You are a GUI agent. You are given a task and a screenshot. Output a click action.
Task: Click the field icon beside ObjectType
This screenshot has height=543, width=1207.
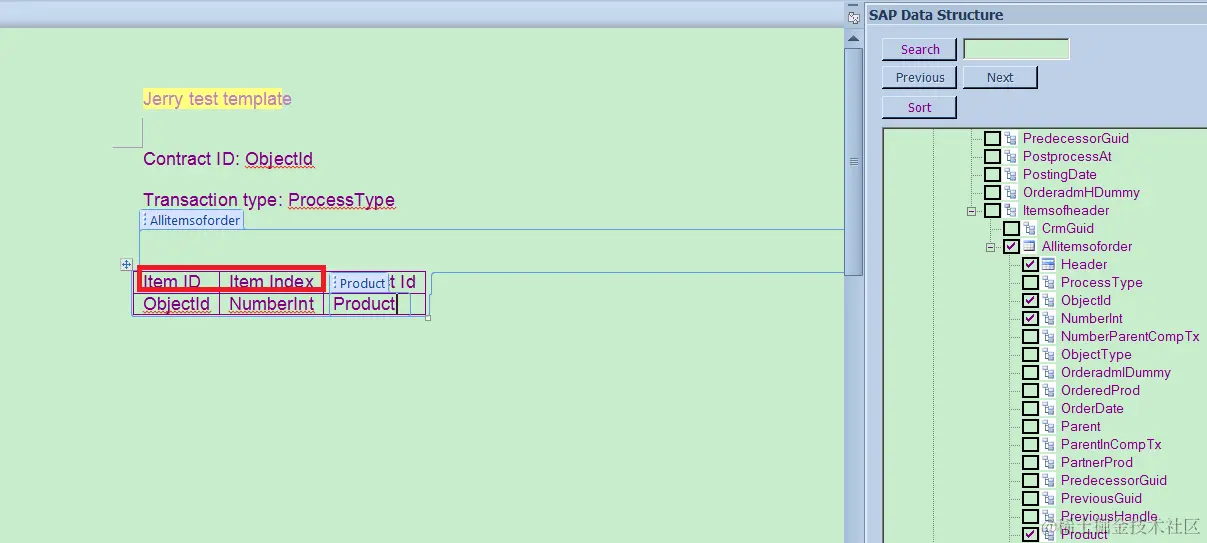tap(1049, 354)
